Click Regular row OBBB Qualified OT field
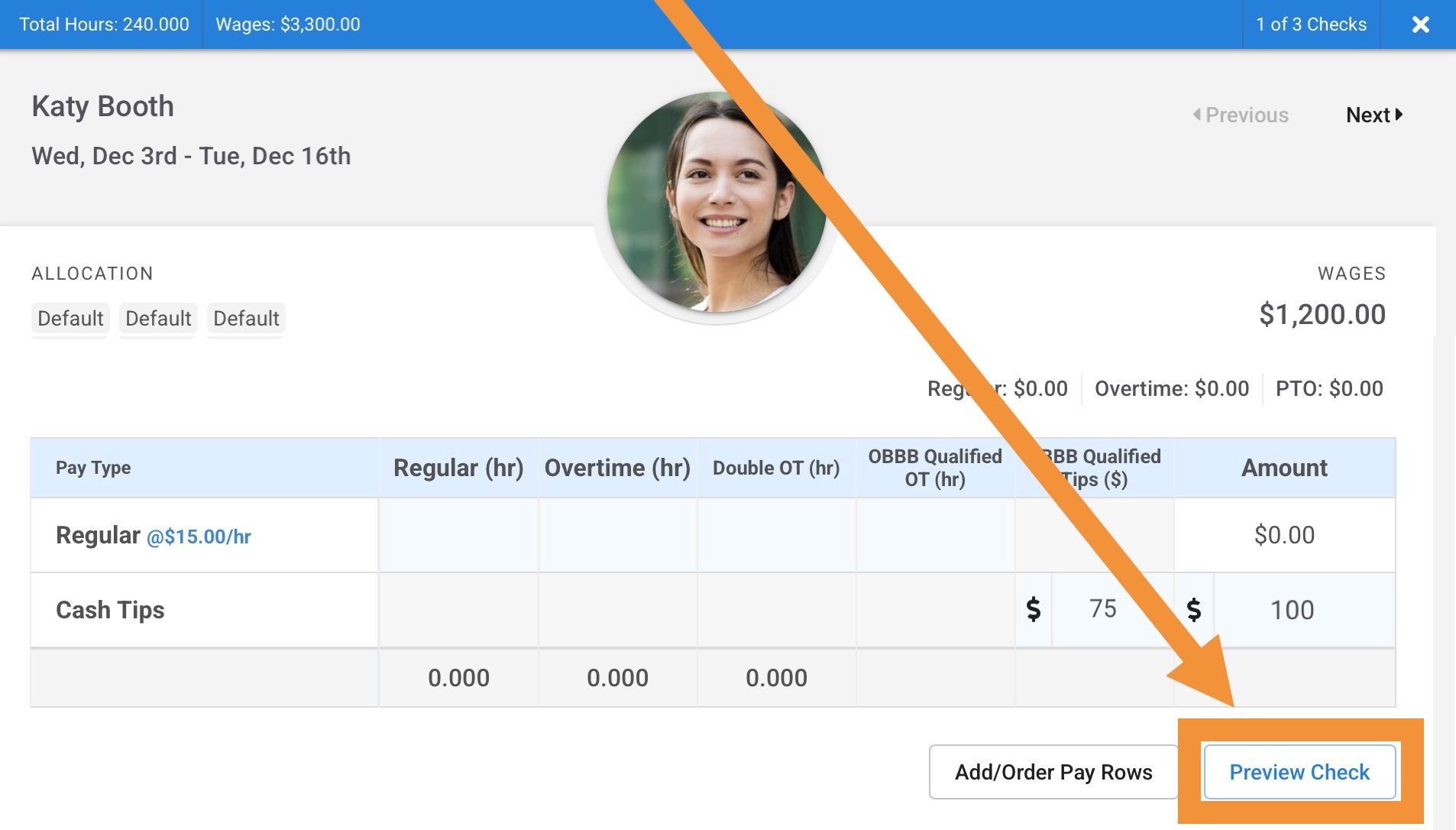 pos(935,535)
